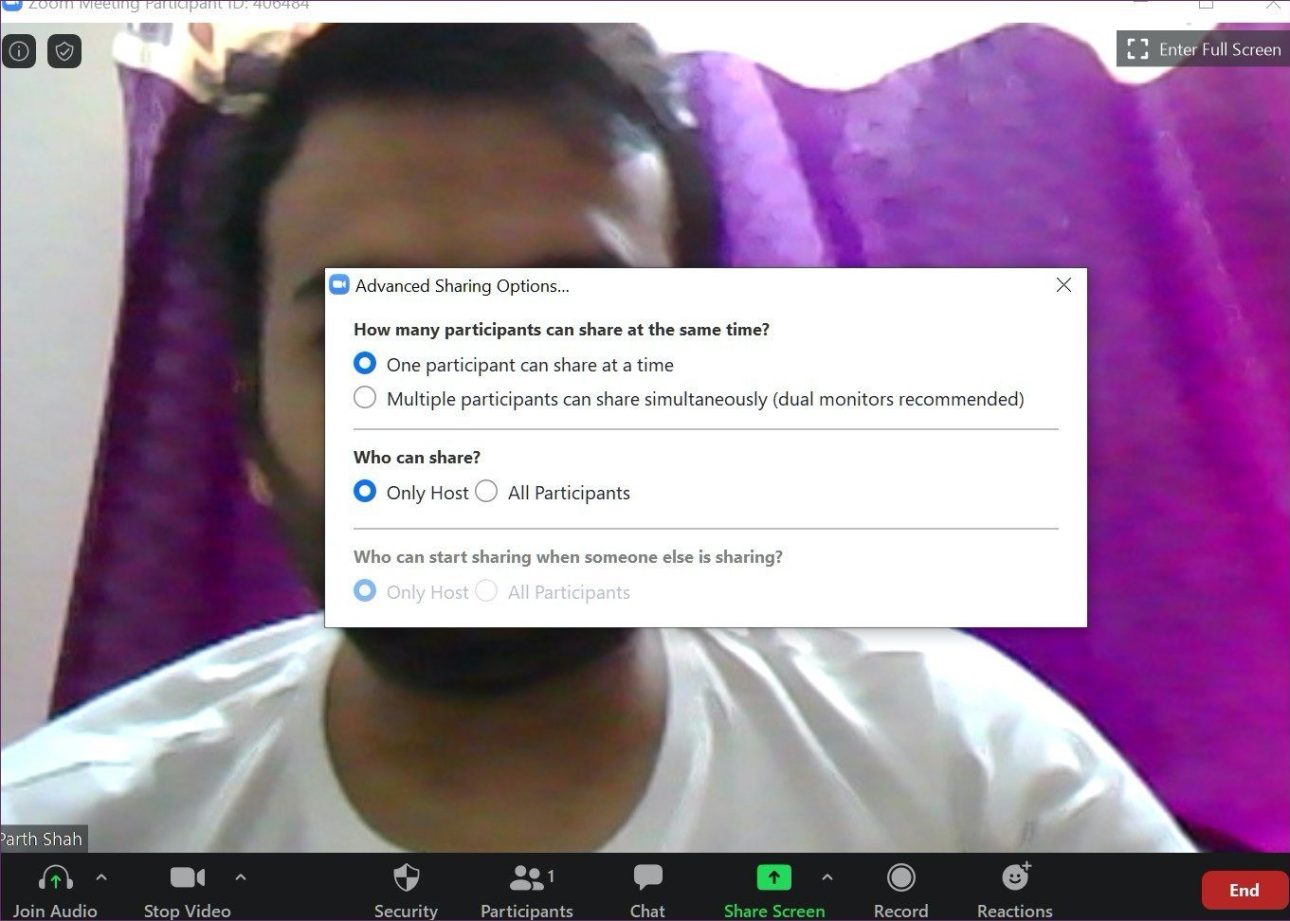Viewport: 1290px width, 921px height.
Task: Expand video options arrow beside Stop Video
Action: pyautogui.click(x=240, y=877)
